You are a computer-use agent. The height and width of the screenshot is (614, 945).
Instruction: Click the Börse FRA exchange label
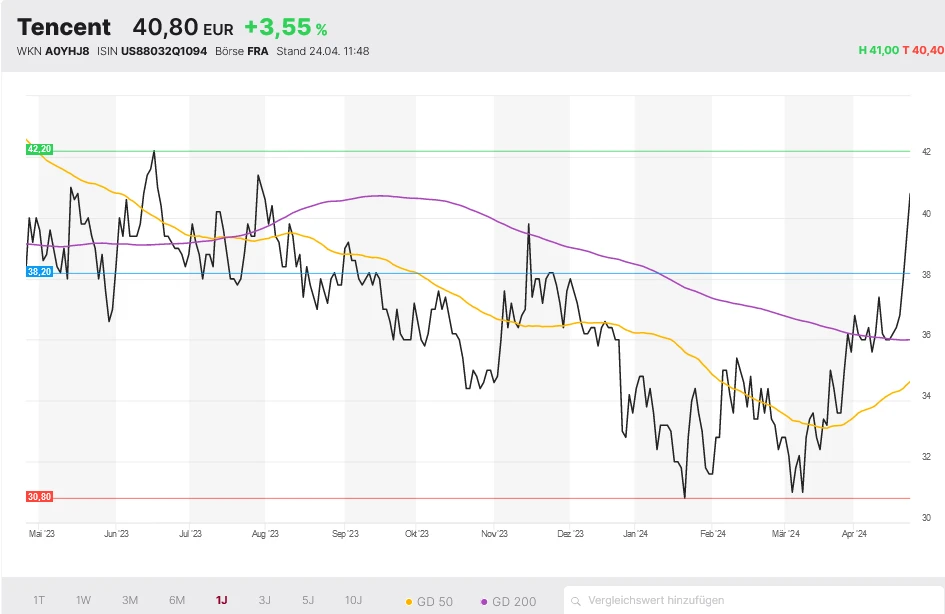242,51
